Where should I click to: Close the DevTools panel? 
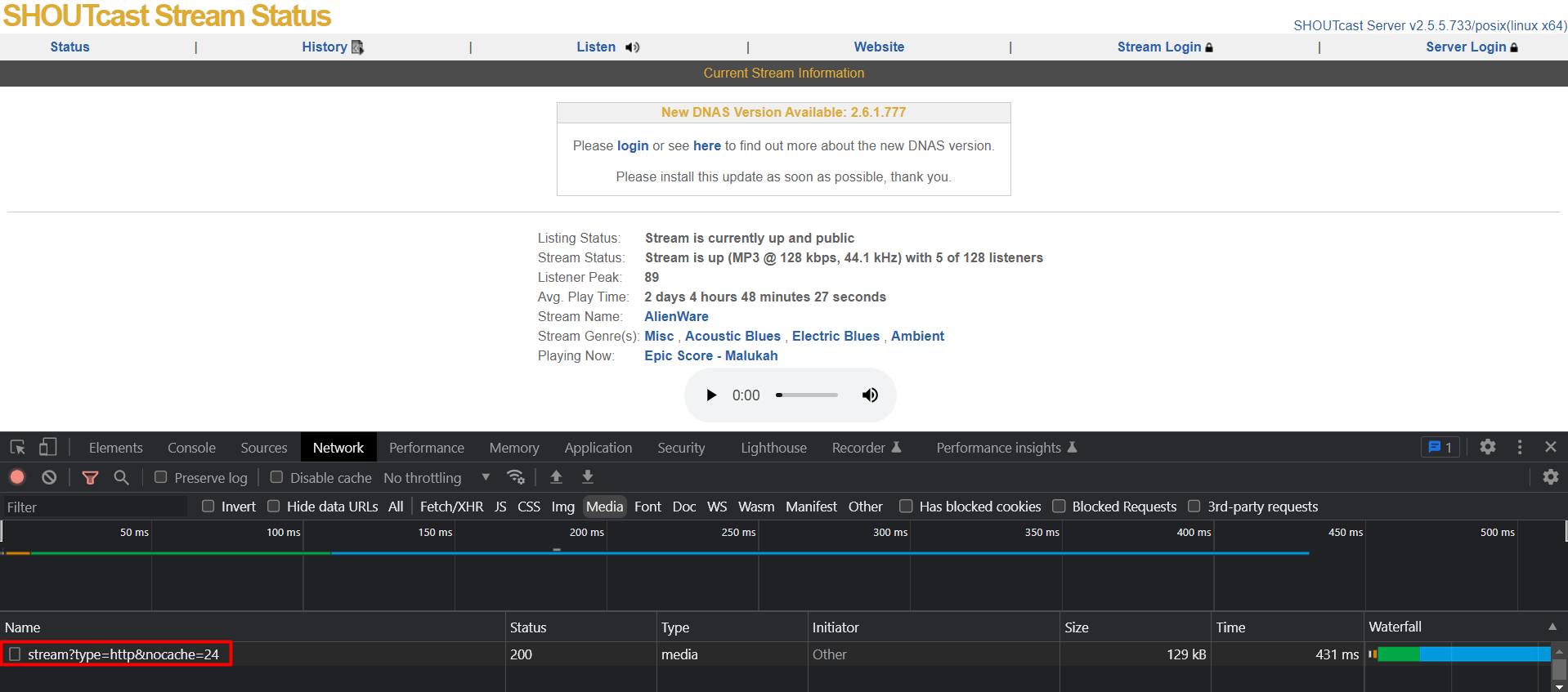coord(1550,447)
